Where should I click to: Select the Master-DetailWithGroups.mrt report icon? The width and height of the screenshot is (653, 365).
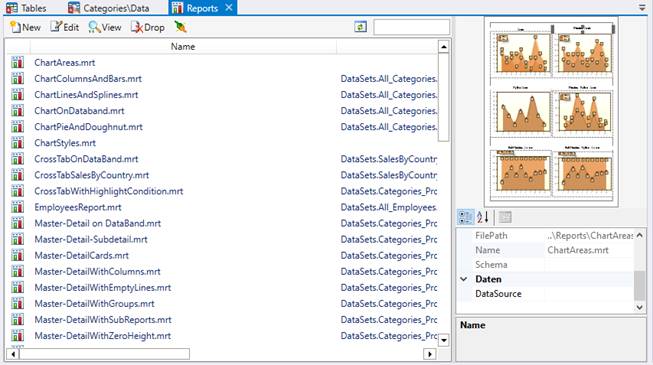click(17, 303)
